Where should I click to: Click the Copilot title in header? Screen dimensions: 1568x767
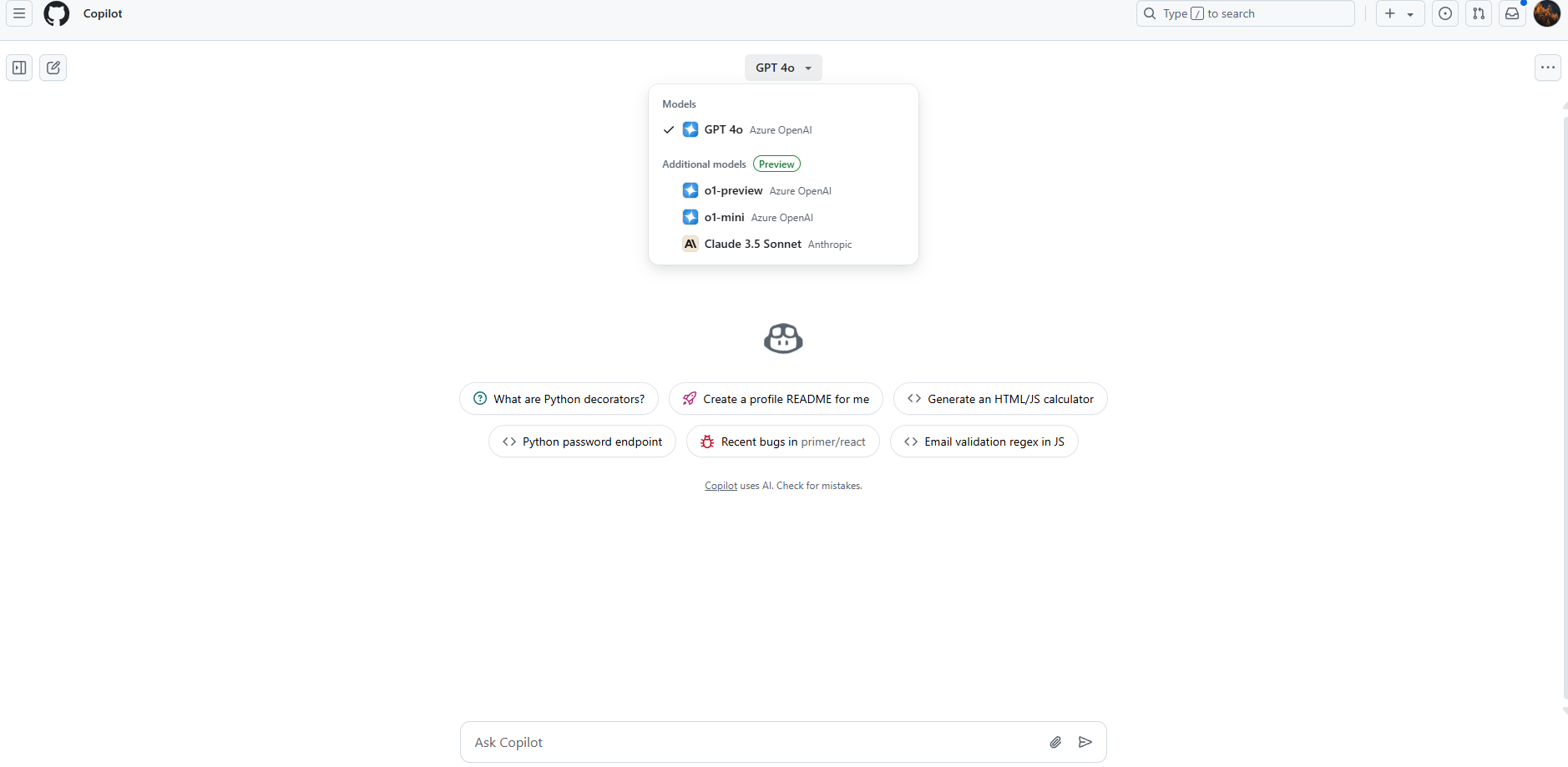(x=103, y=13)
